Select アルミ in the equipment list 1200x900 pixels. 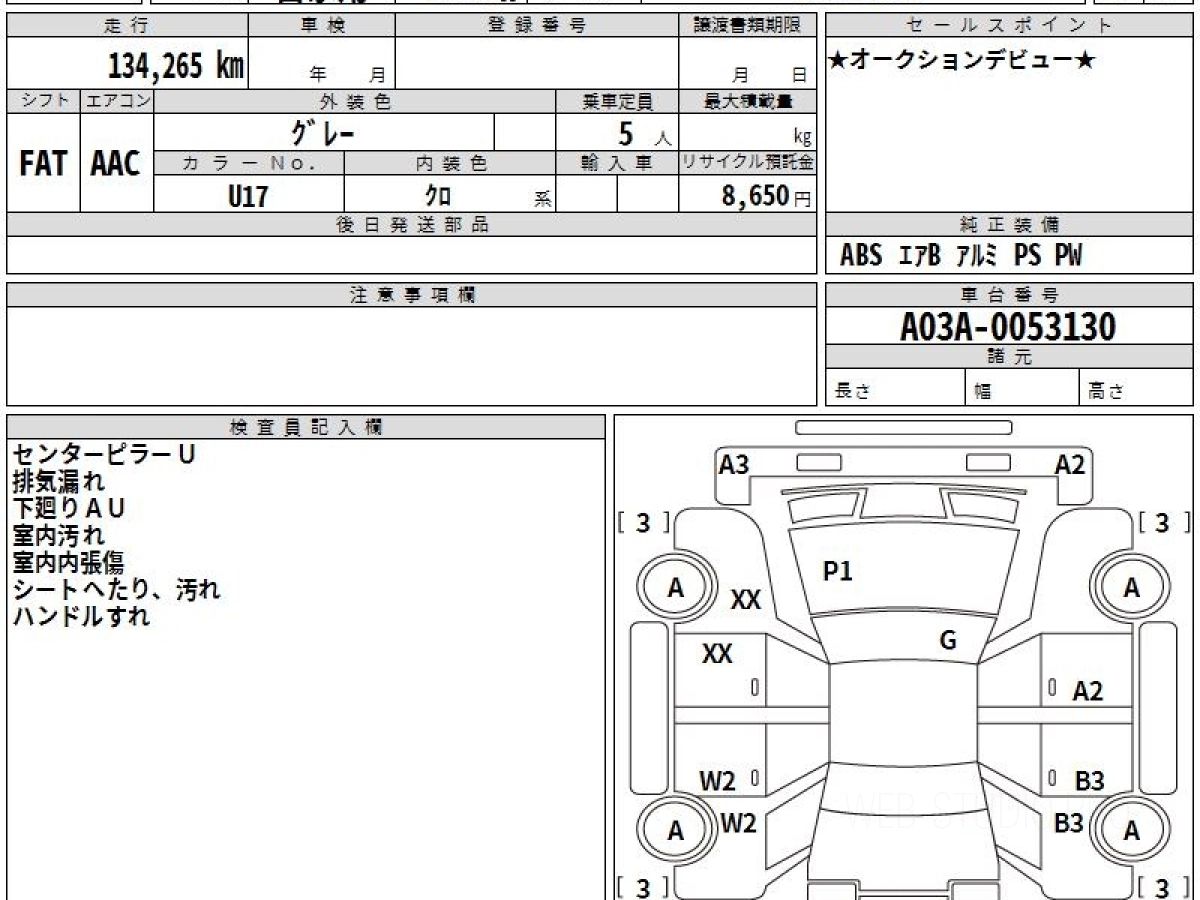(x=977, y=257)
